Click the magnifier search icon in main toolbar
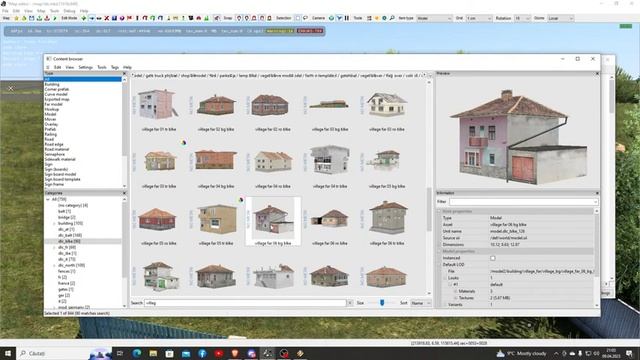Screen dimensions: 640x360 point(392,18)
